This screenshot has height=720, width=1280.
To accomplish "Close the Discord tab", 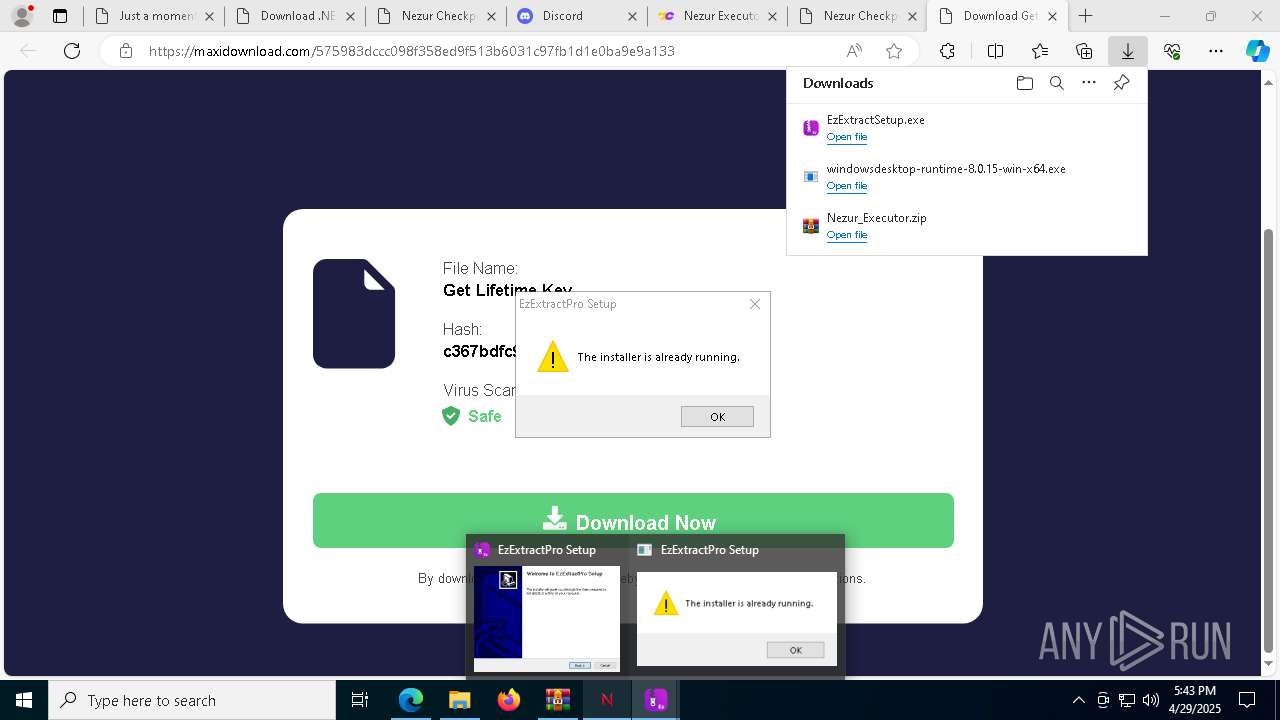I will tap(631, 16).
